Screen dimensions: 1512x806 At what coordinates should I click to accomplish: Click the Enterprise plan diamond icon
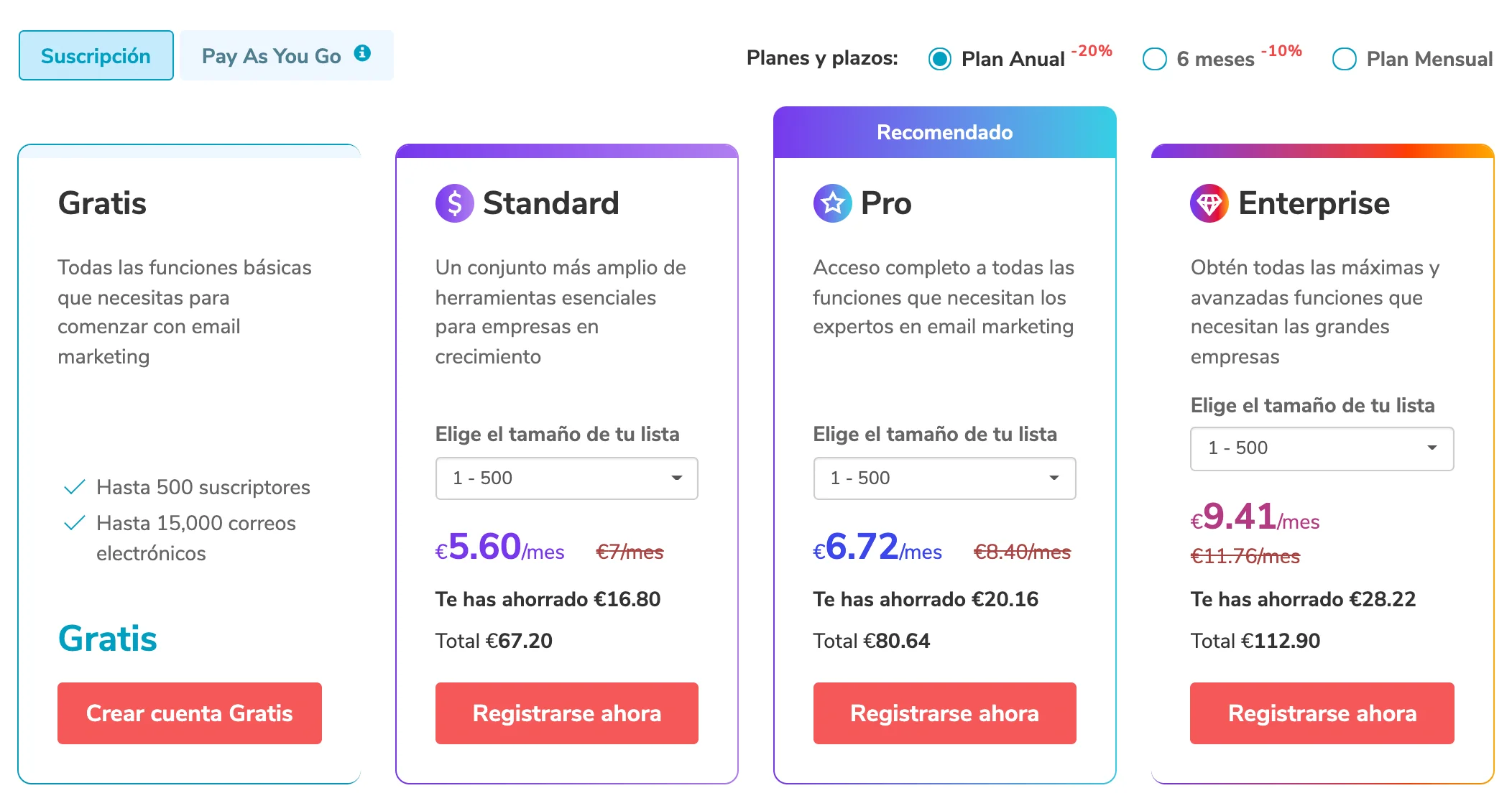[1209, 203]
